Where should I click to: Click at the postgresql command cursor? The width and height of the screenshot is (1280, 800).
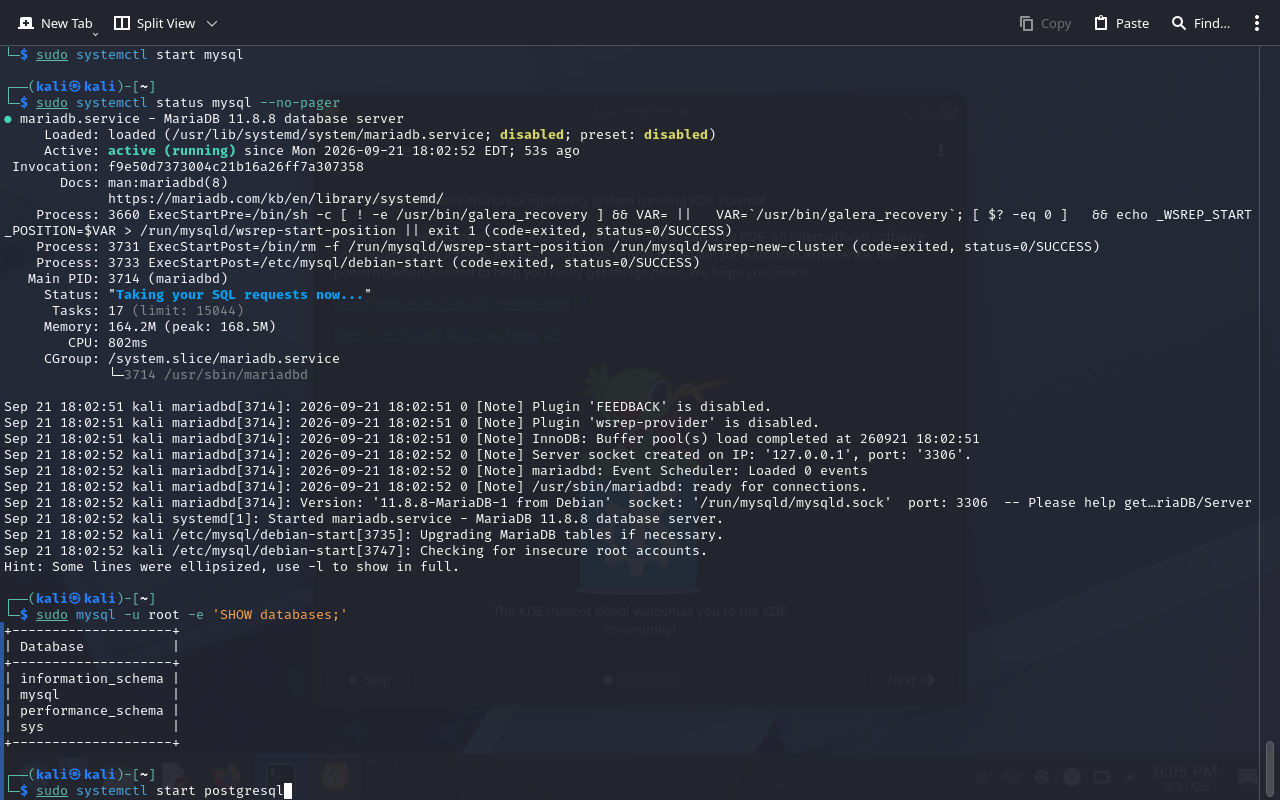288,791
